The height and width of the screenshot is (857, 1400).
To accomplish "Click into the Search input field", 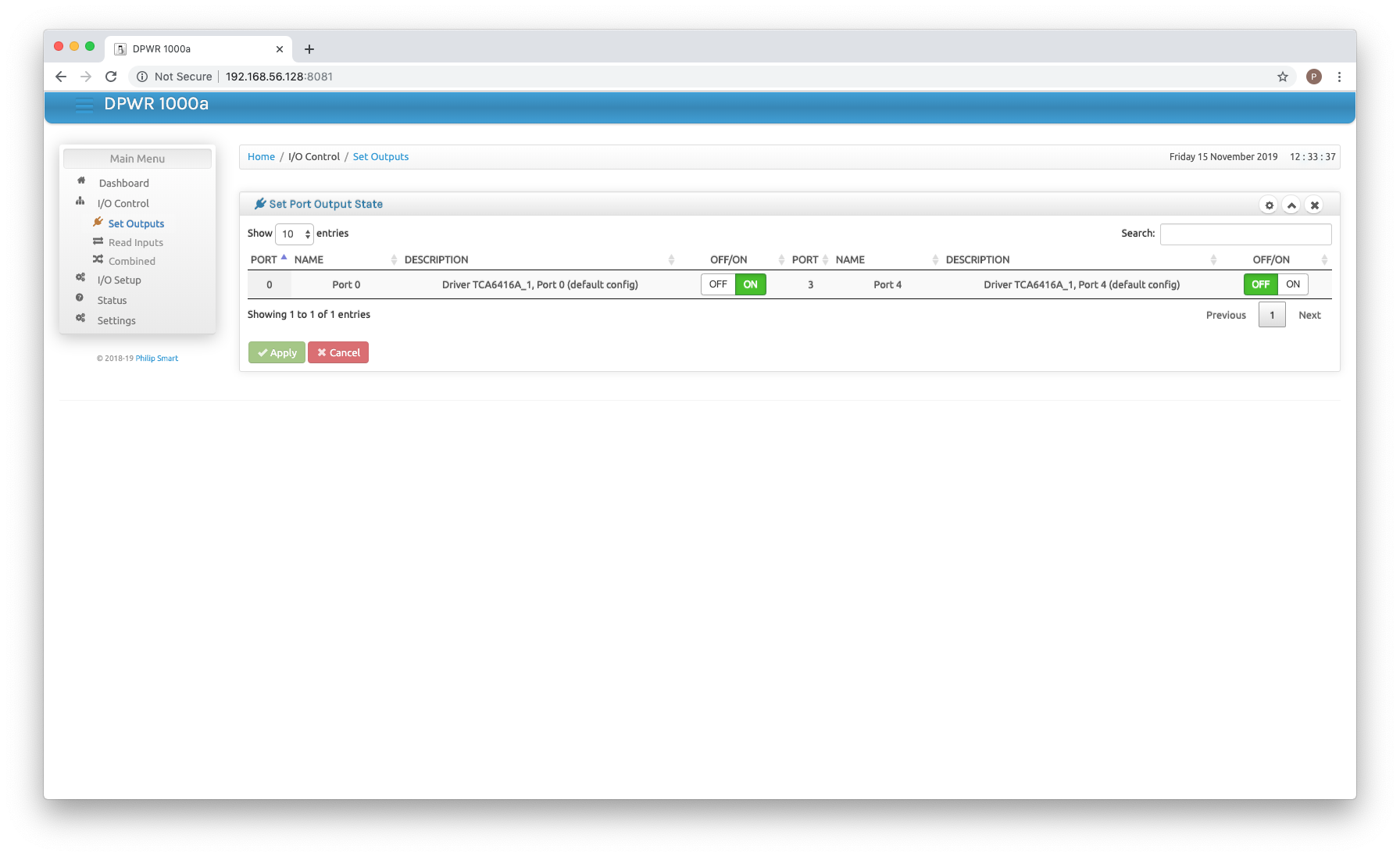I will [x=1245, y=234].
